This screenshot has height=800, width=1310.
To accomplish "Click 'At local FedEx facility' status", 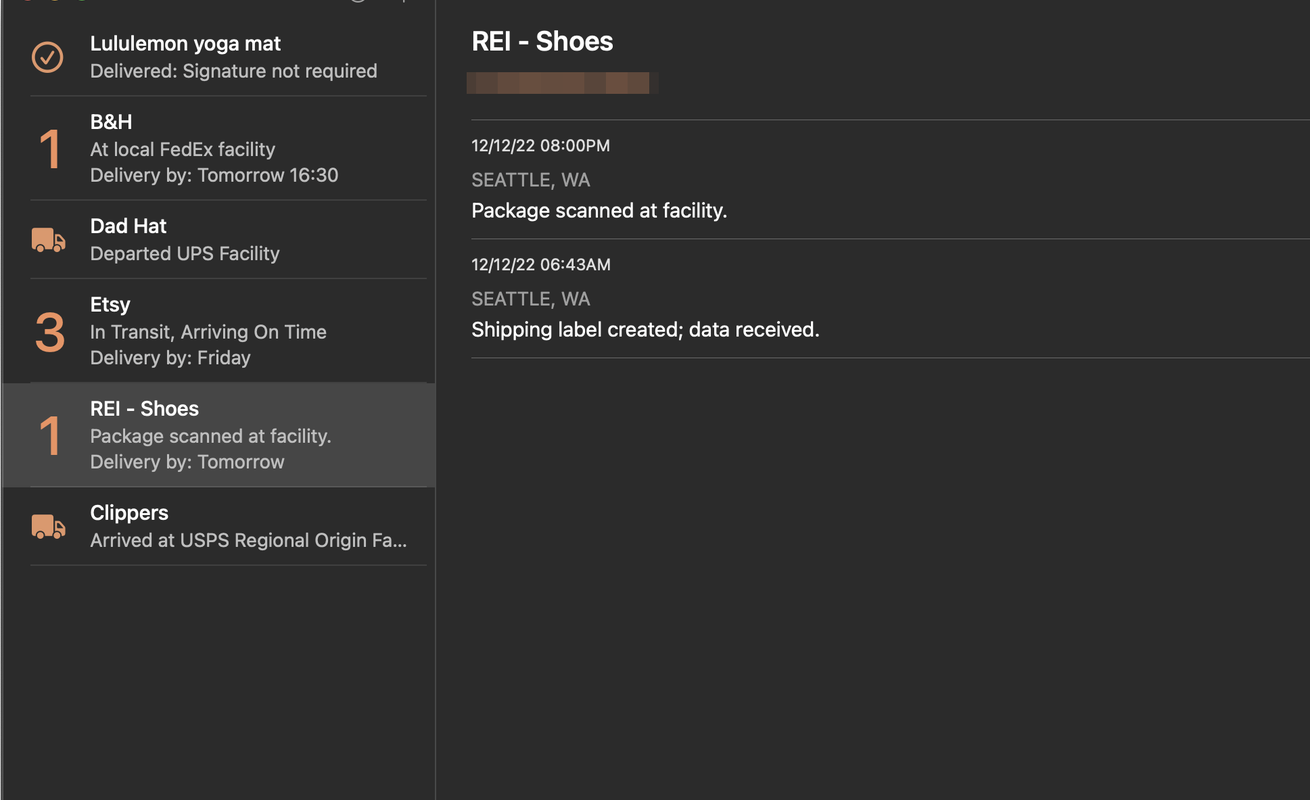I will click(x=183, y=149).
